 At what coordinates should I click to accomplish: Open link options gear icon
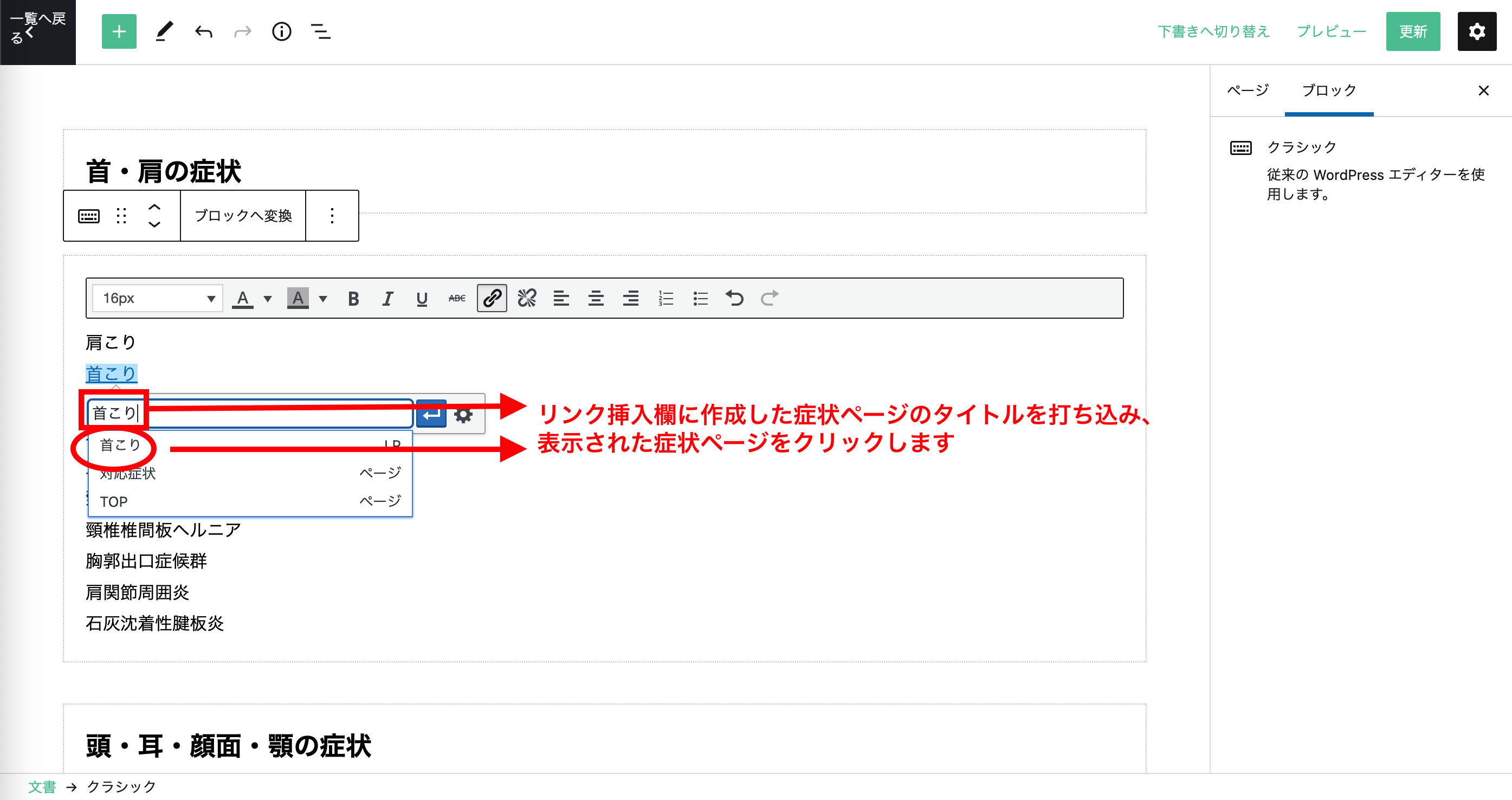463,415
